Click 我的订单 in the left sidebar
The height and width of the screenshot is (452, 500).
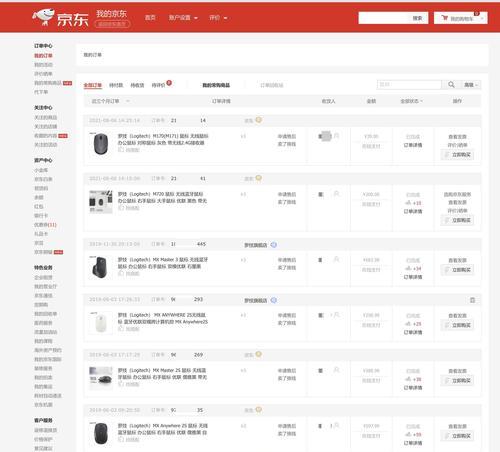[x=43, y=55]
